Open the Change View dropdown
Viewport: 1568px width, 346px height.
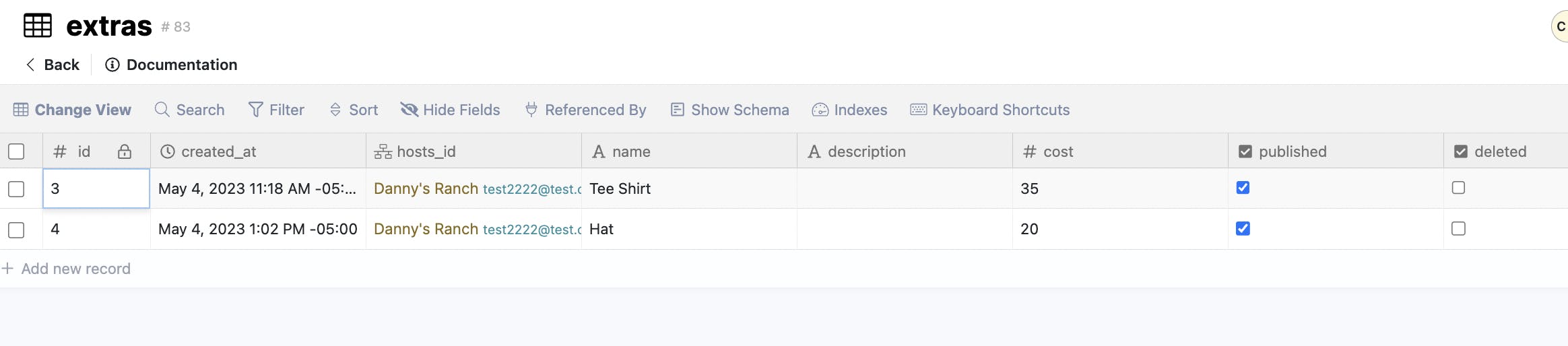tap(73, 110)
